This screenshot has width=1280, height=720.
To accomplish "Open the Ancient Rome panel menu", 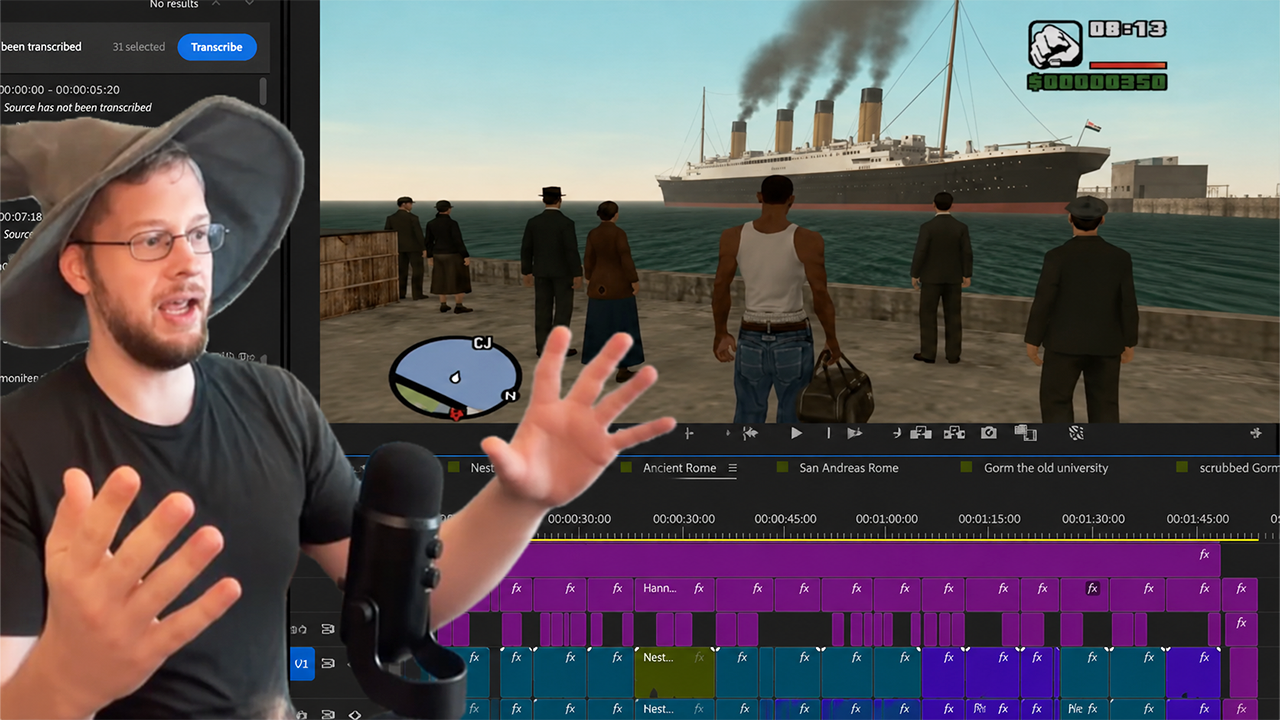I will (732, 468).
